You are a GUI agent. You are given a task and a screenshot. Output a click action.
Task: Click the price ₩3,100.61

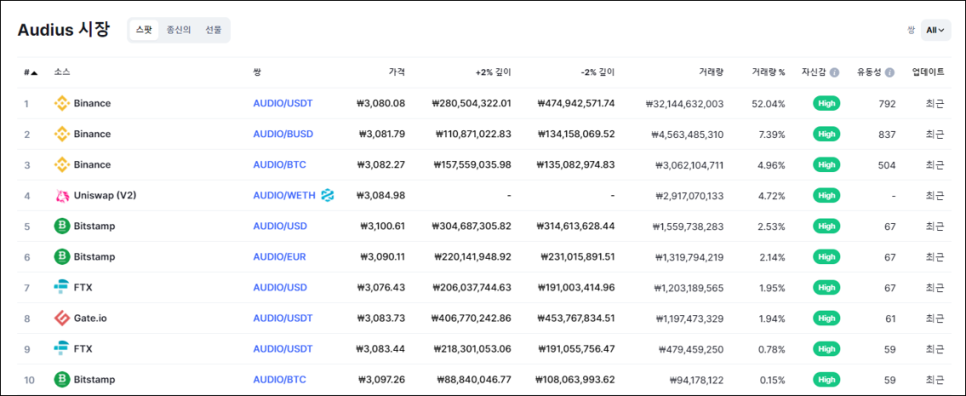click(x=383, y=226)
